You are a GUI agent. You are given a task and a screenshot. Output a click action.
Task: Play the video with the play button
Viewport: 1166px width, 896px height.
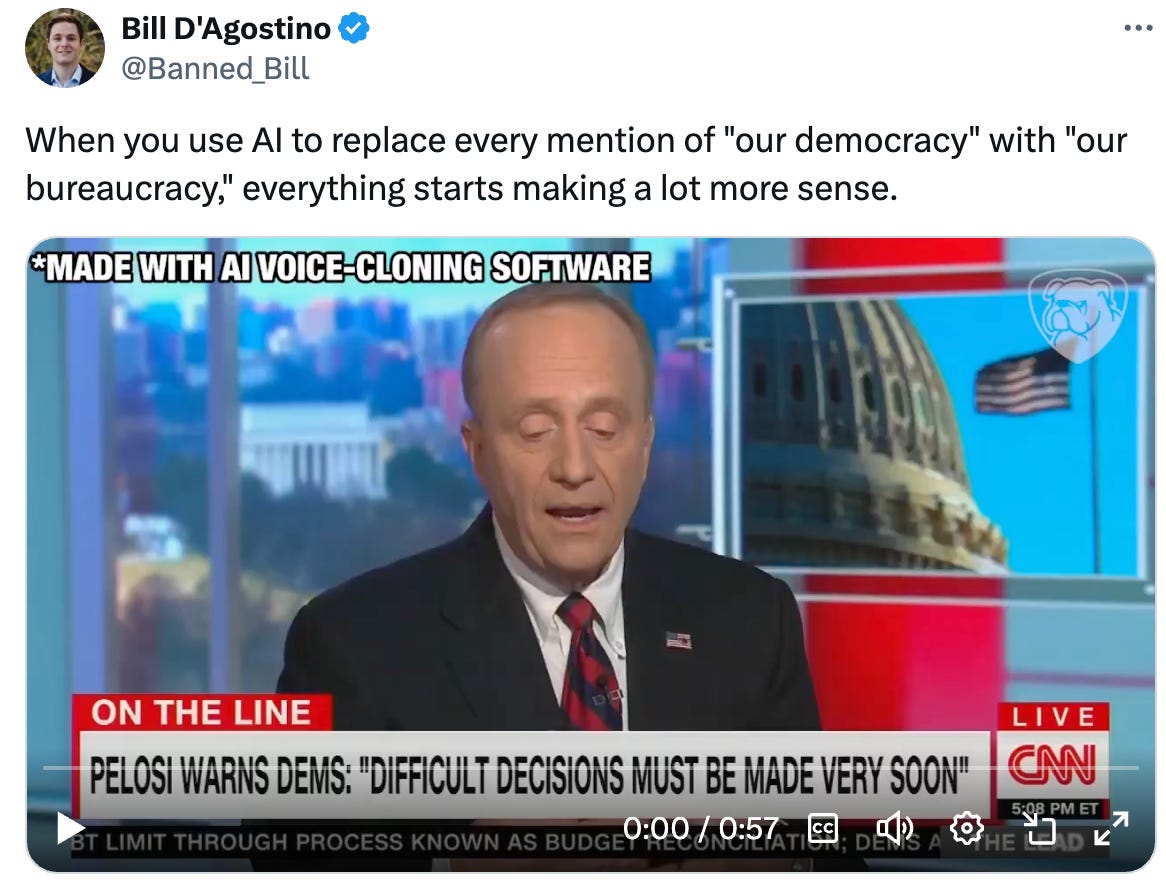click(71, 828)
